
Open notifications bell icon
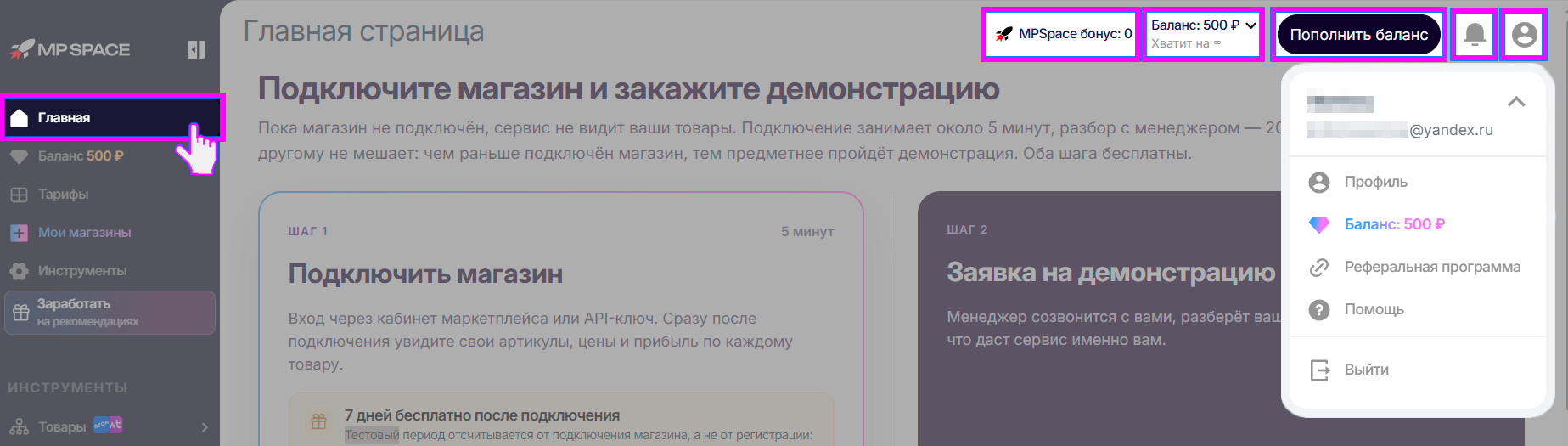(x=1475, y=34)
